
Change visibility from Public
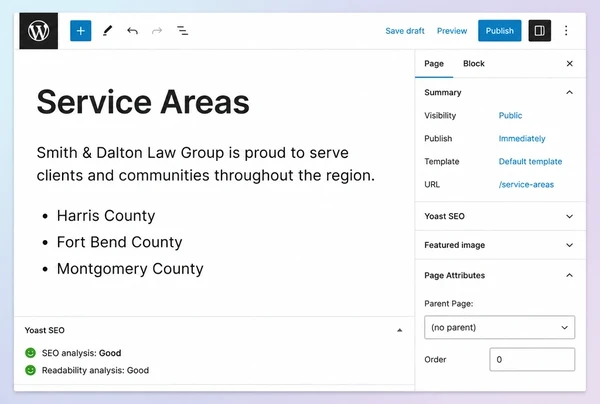point(510,115)
